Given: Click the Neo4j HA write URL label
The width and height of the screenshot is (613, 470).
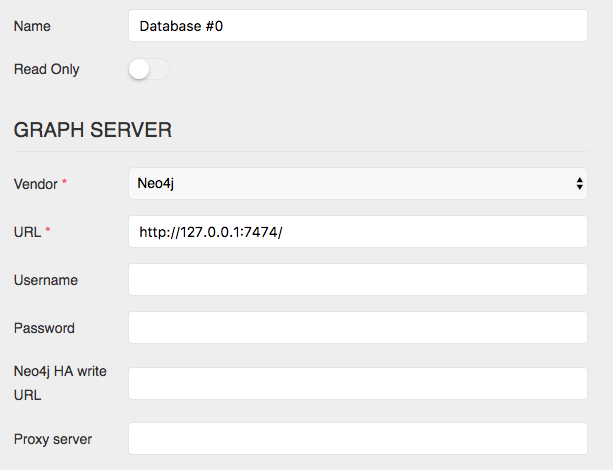Looking at the screenshot, I should [60, 383].
